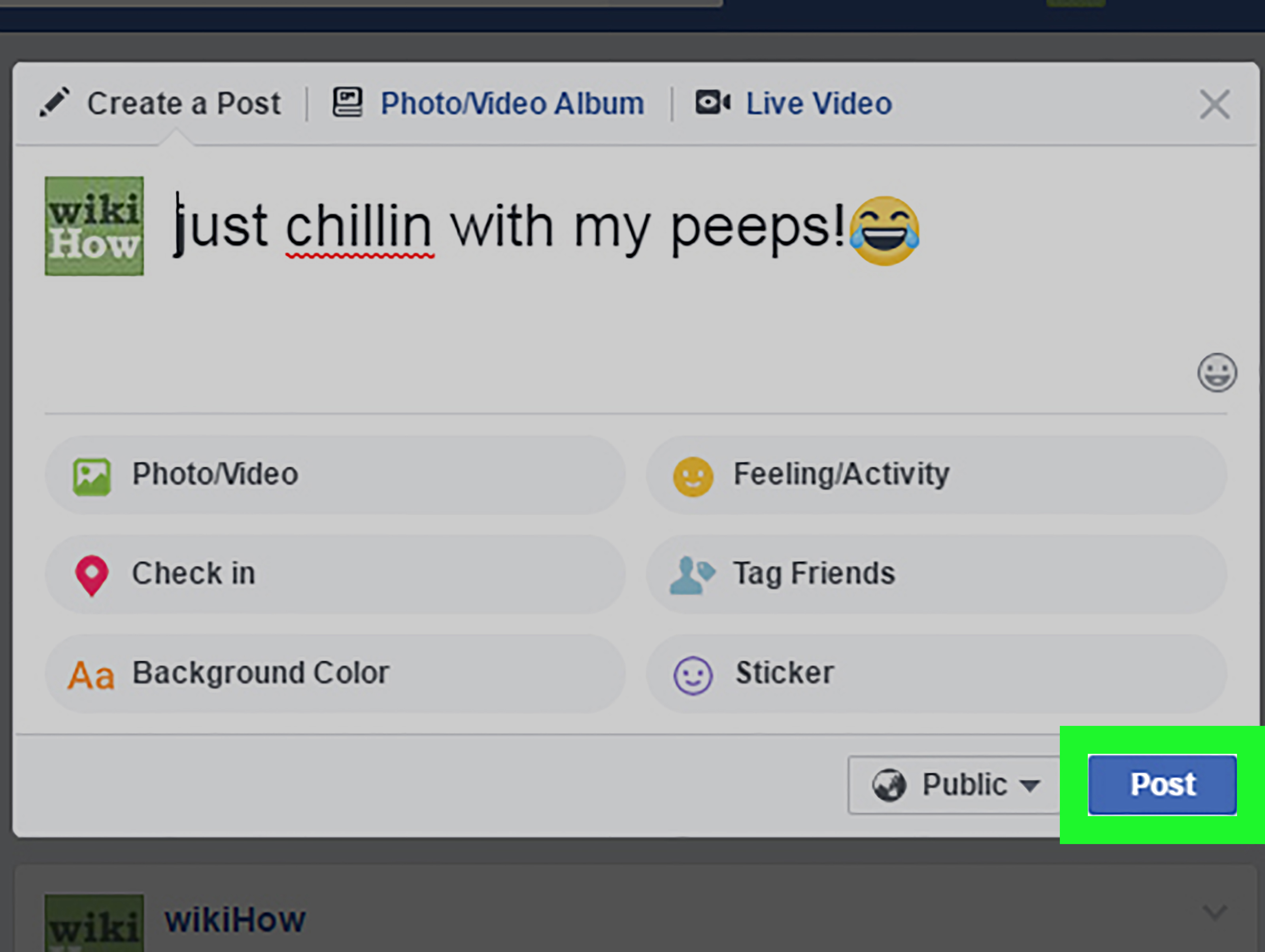Expand the feed post options chevron

point(1215,912)
